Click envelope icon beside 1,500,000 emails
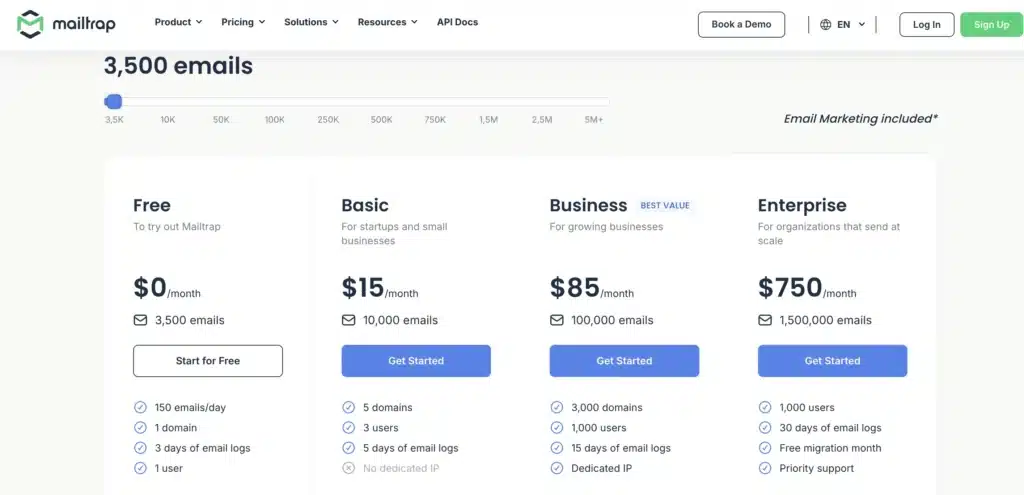The width and height of the screenshot is (1024, 495). [765, 320]
